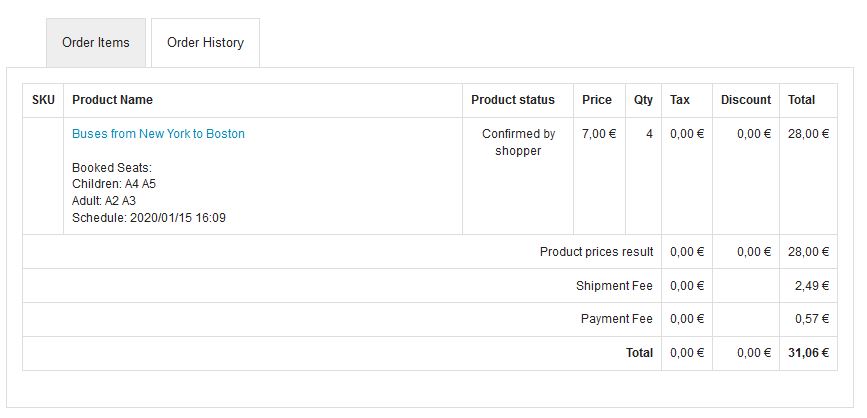867x418 pixels.
Task: Click the Total column header
Action: click(801, 100)
